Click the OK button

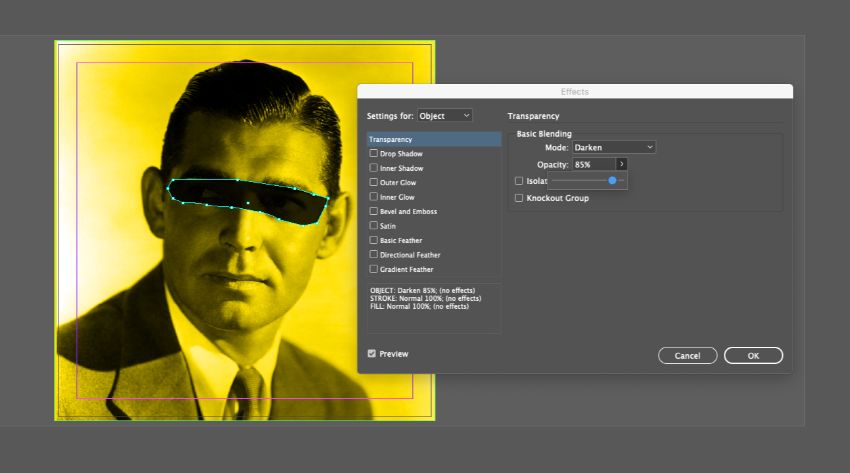(754, 355)
